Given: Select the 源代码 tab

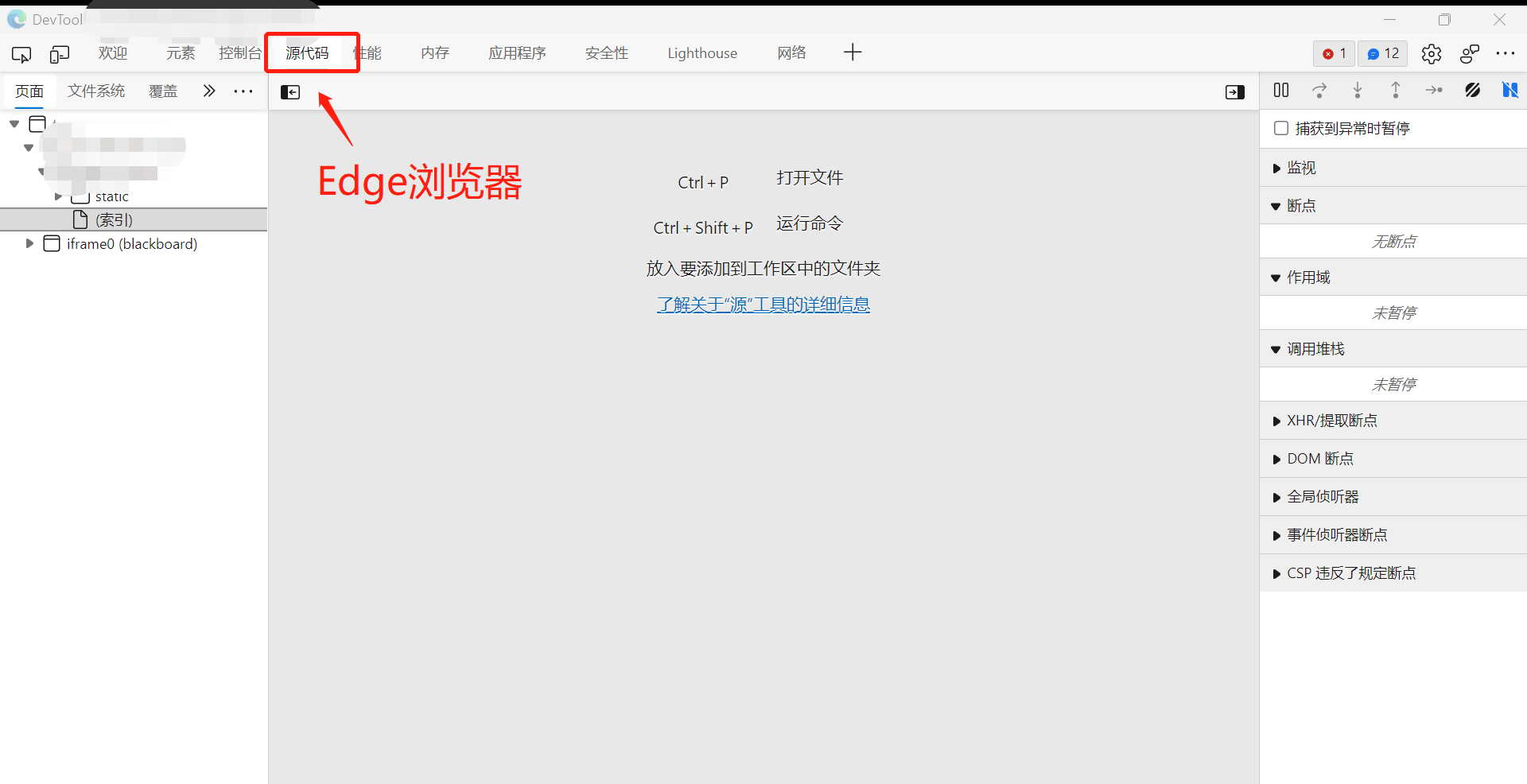Looking at the screenshot, I should click(308, 53).
